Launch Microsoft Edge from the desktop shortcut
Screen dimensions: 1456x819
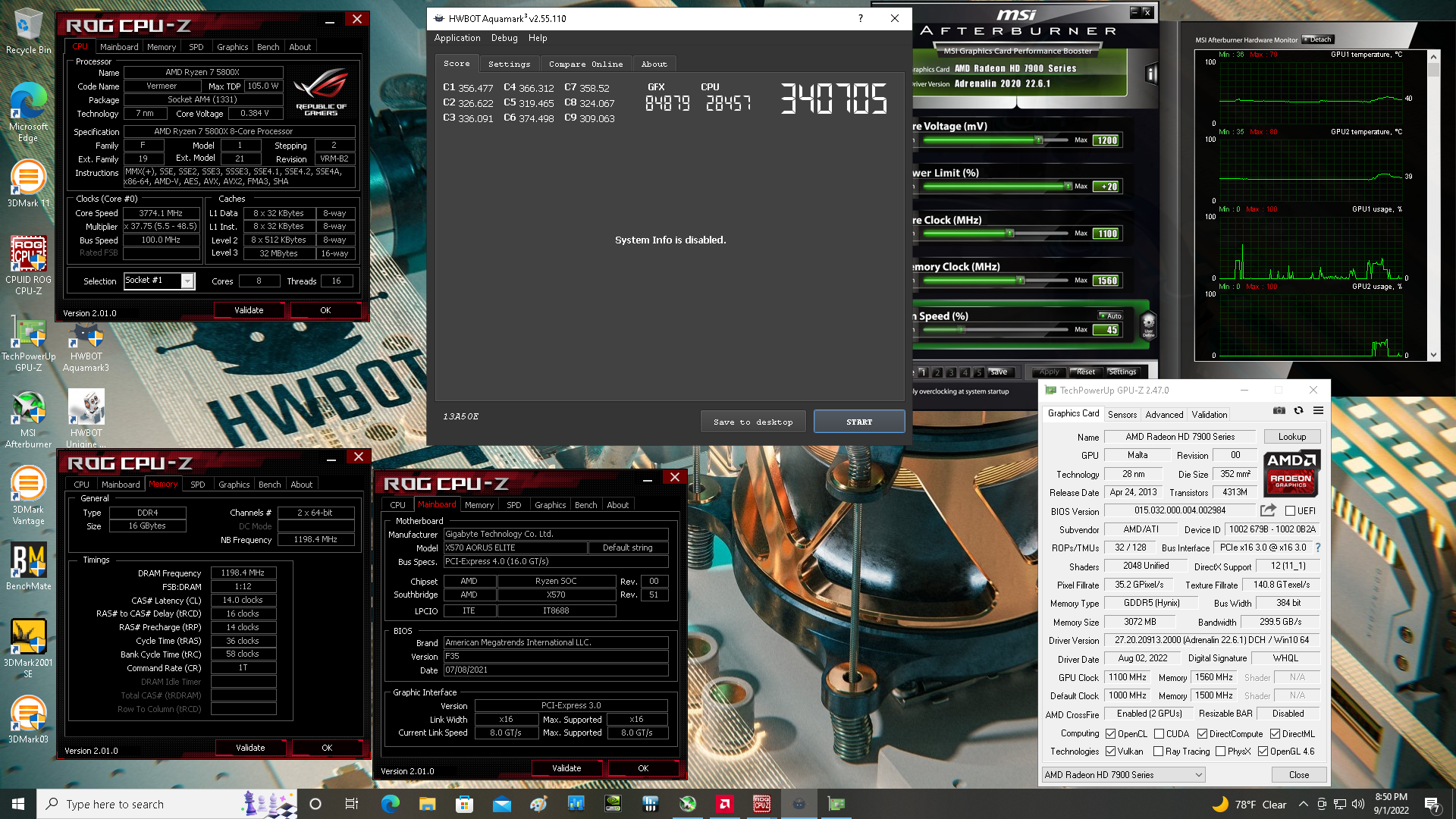point(28,112)
